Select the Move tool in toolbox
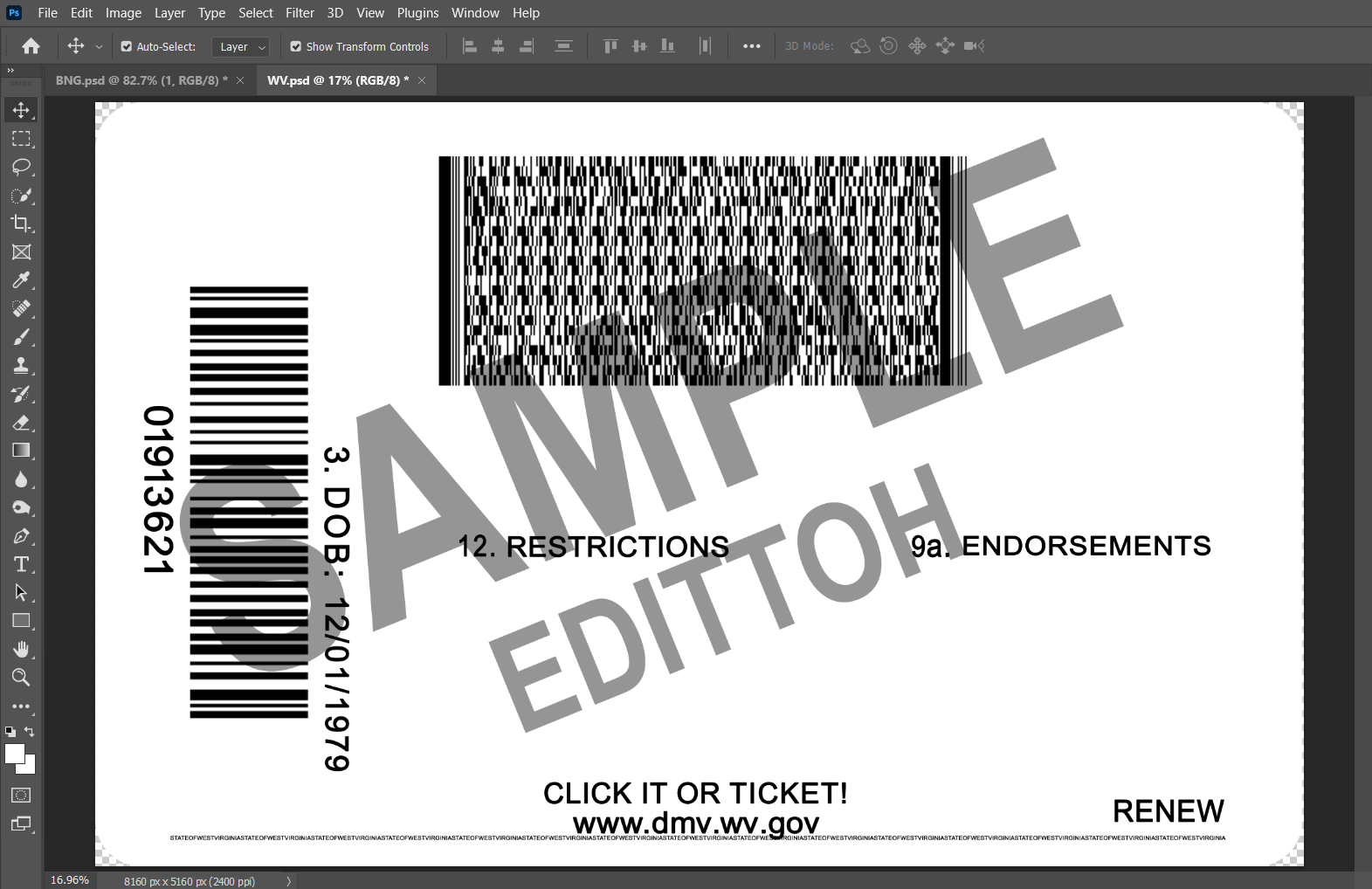Image resolution: width=1372 pixels, height=889 pixels. tap(21, 110)
